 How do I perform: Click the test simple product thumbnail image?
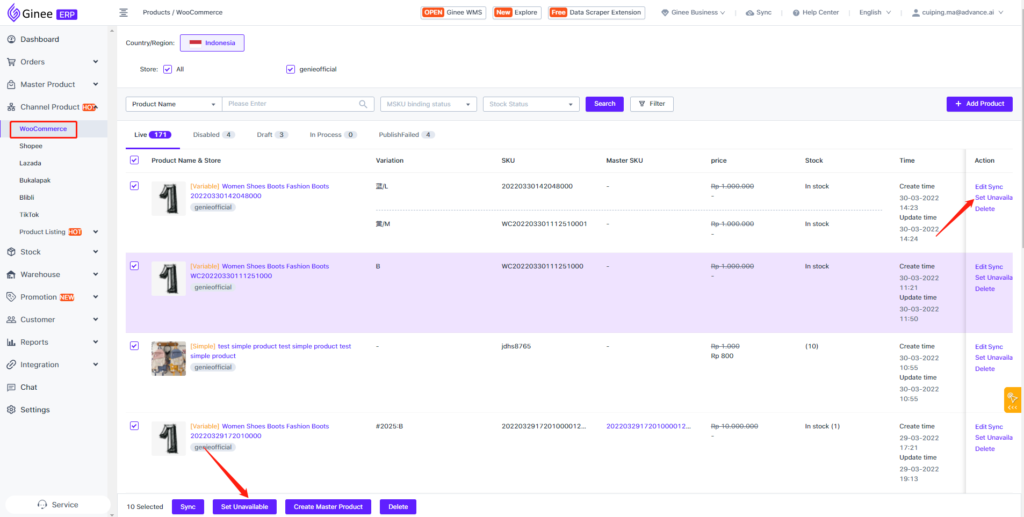pyautogui.click(x=168, y=358)
